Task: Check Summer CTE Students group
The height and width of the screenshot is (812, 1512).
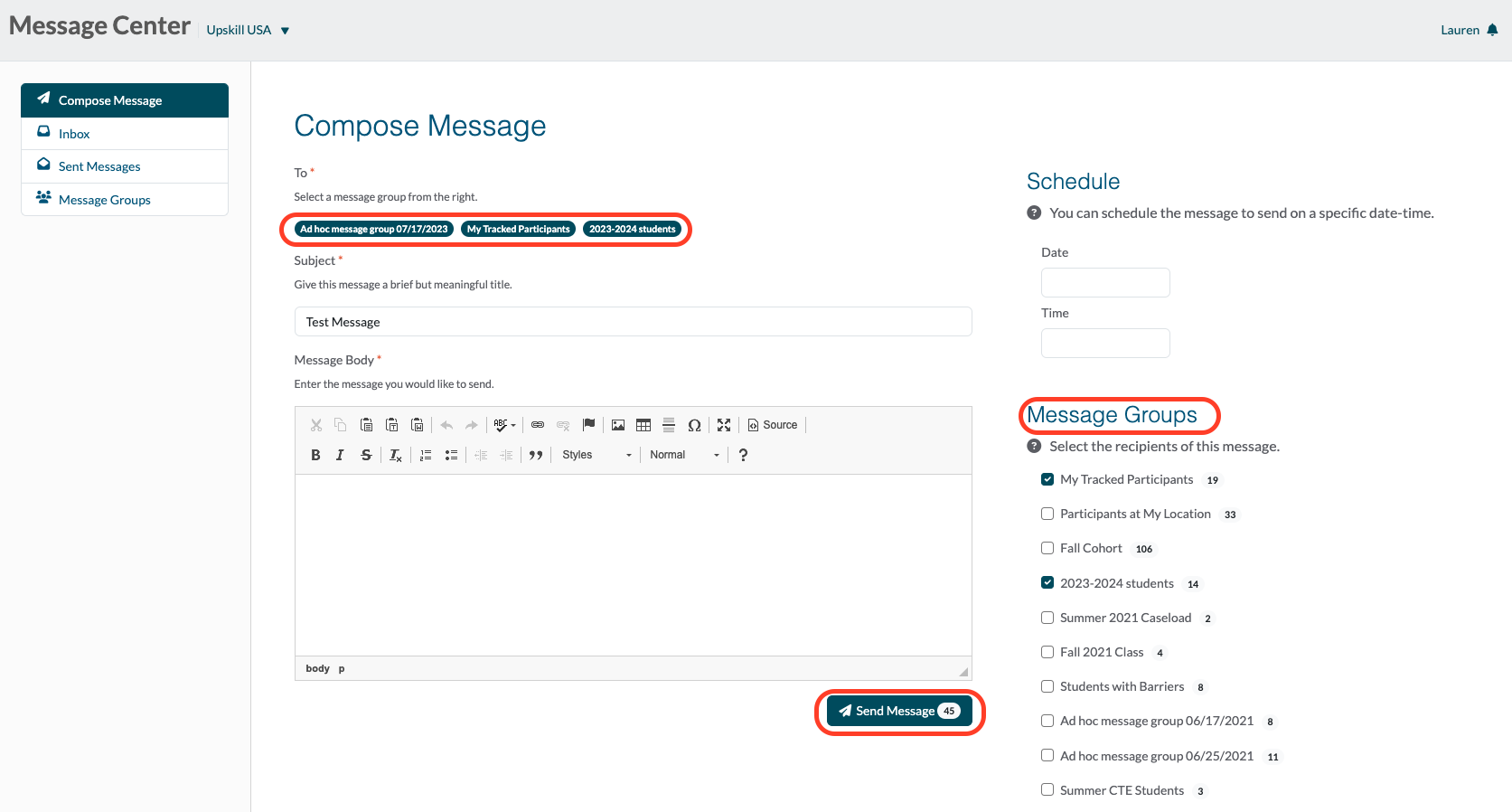Action: (1047, 789)
